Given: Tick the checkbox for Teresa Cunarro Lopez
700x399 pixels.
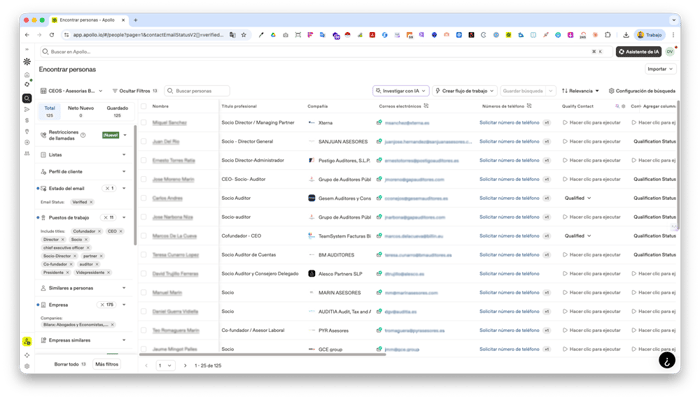Looking at the screenshot, I should coord(144,254).
